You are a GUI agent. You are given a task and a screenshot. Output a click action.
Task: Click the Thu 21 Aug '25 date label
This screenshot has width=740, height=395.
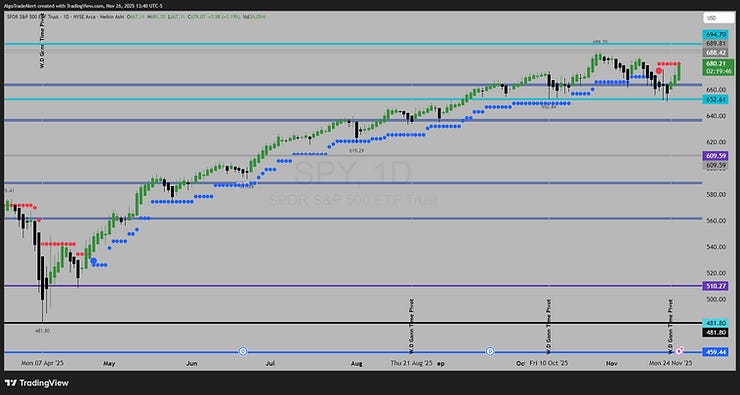click(412, 363)
